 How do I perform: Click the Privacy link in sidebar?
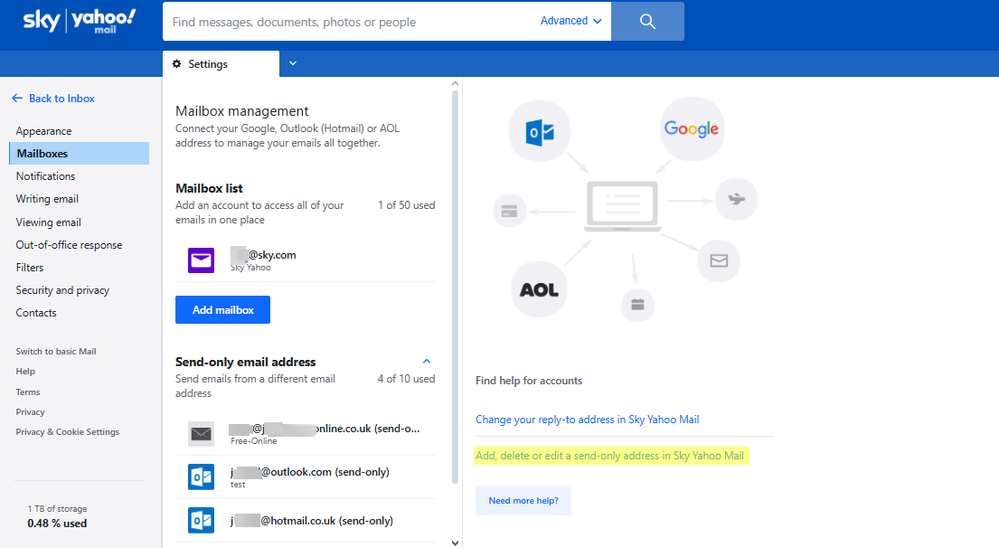[30, 412]
